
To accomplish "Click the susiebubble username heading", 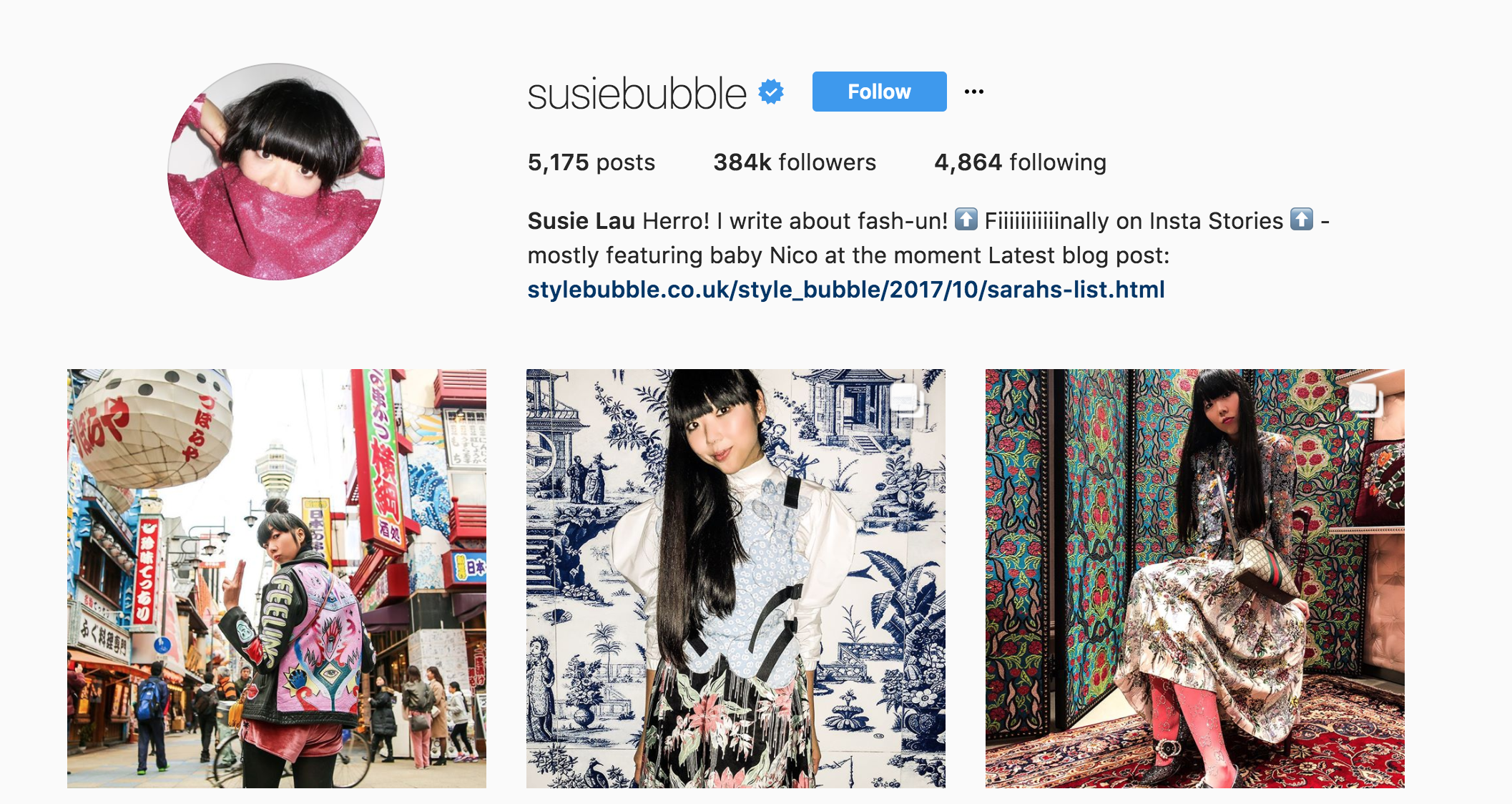I will tap(637, 94).
